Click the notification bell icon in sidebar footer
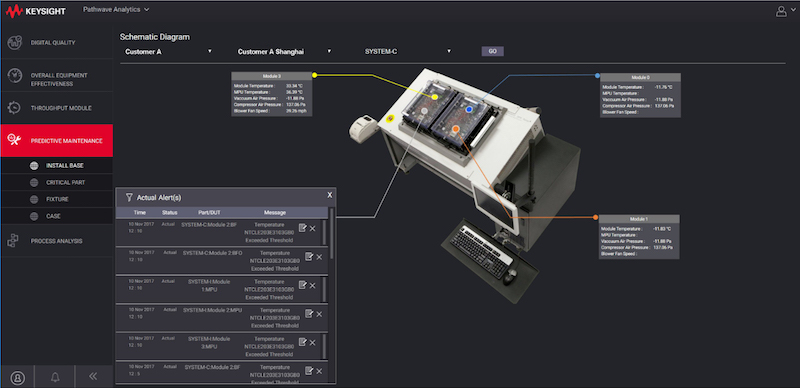The width and height of the screenshot is (800, 388). (x=55, y=377)
